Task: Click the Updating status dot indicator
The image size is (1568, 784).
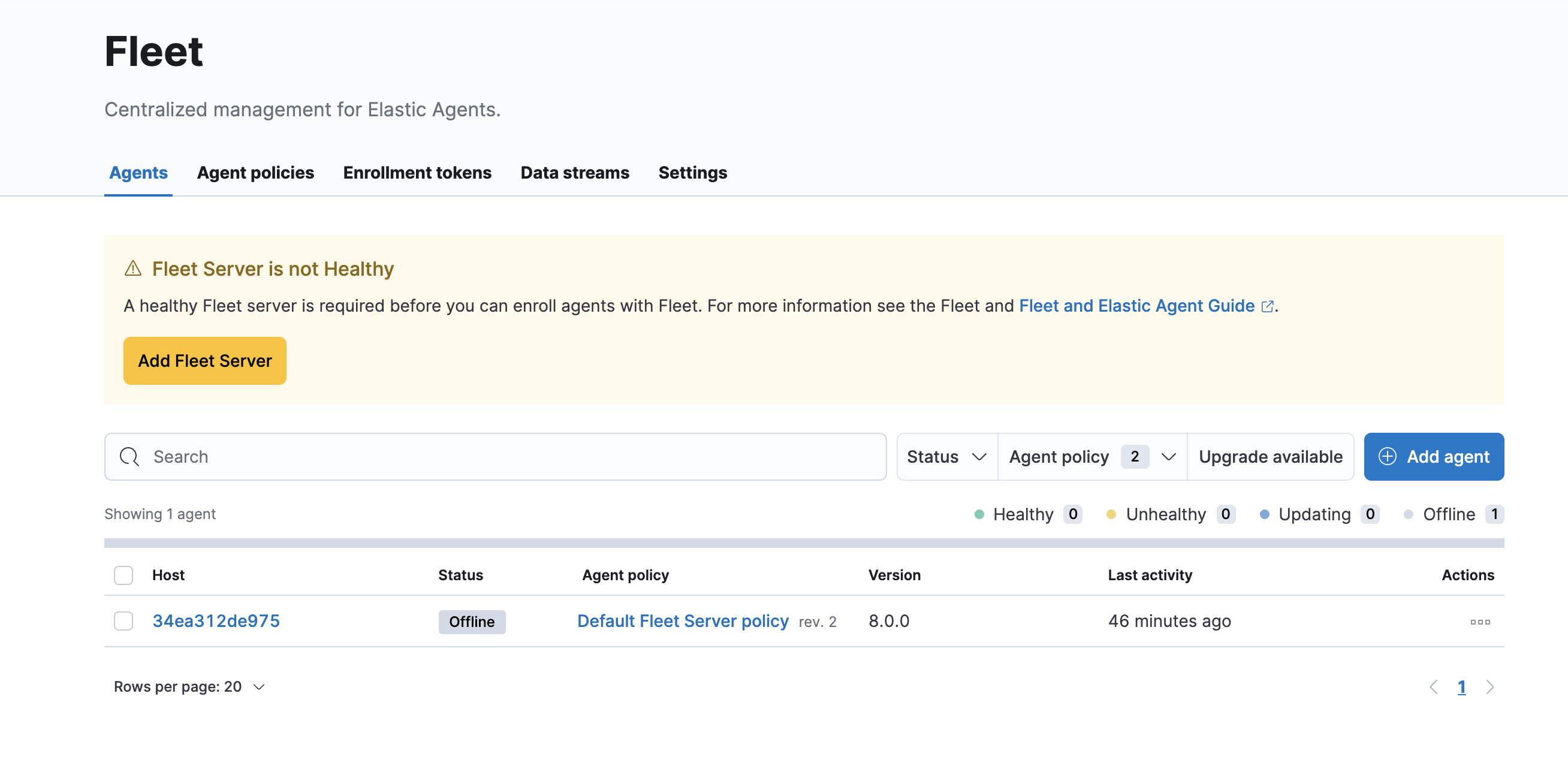Action: (1264, 514)
